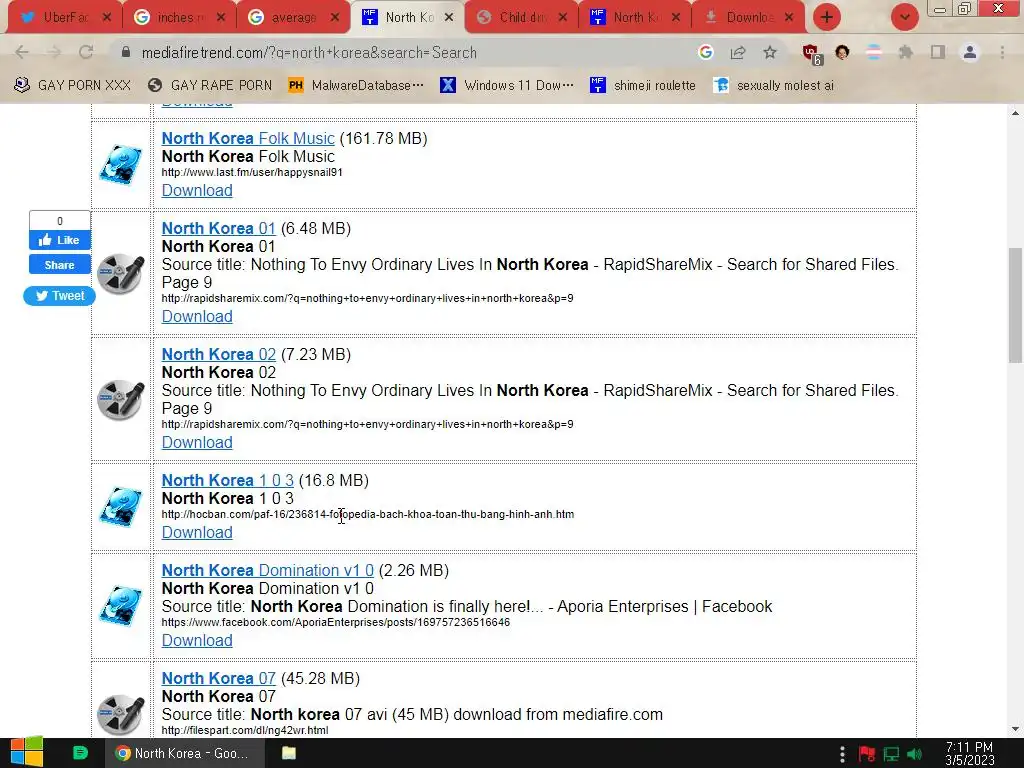Open the MalwareDatabase bookmark

[356, 86]
